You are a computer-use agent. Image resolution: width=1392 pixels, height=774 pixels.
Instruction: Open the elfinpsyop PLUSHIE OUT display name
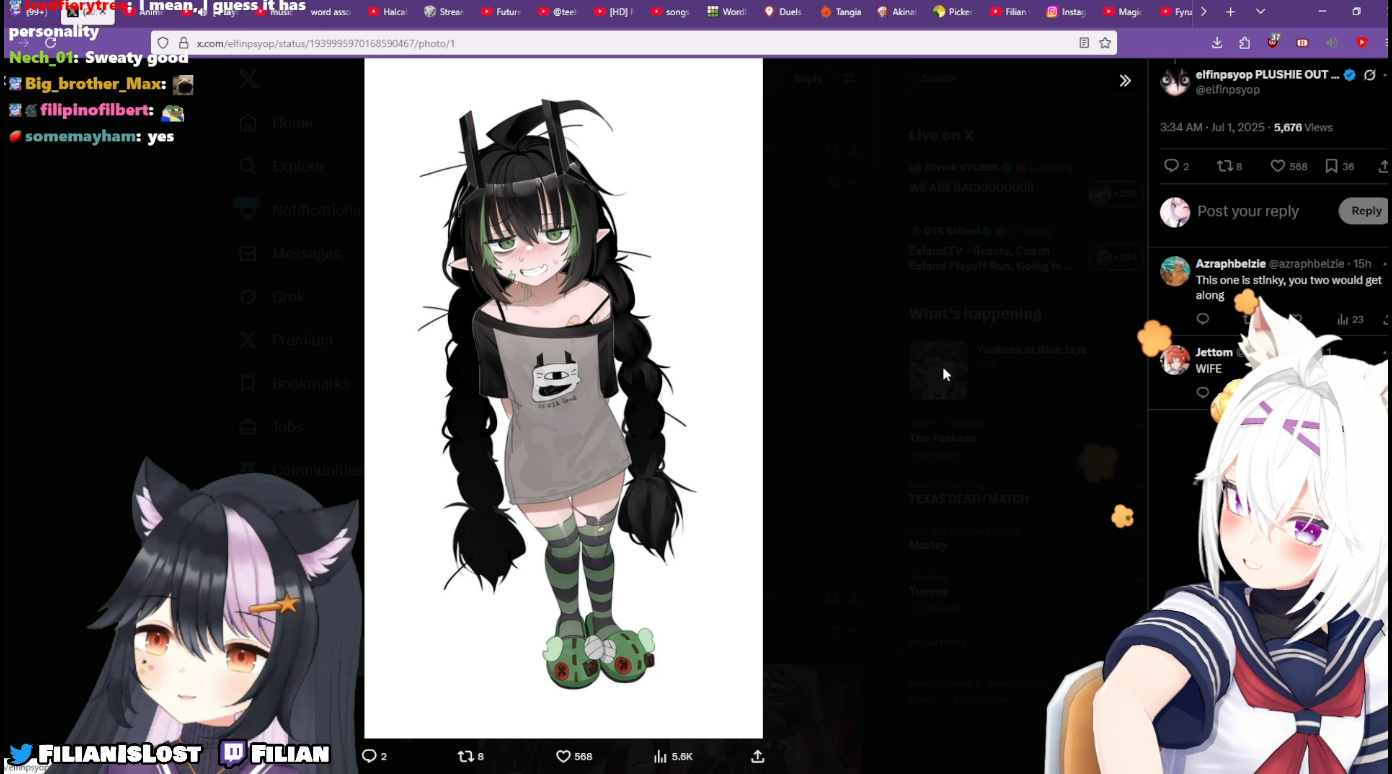point(1267,75)
